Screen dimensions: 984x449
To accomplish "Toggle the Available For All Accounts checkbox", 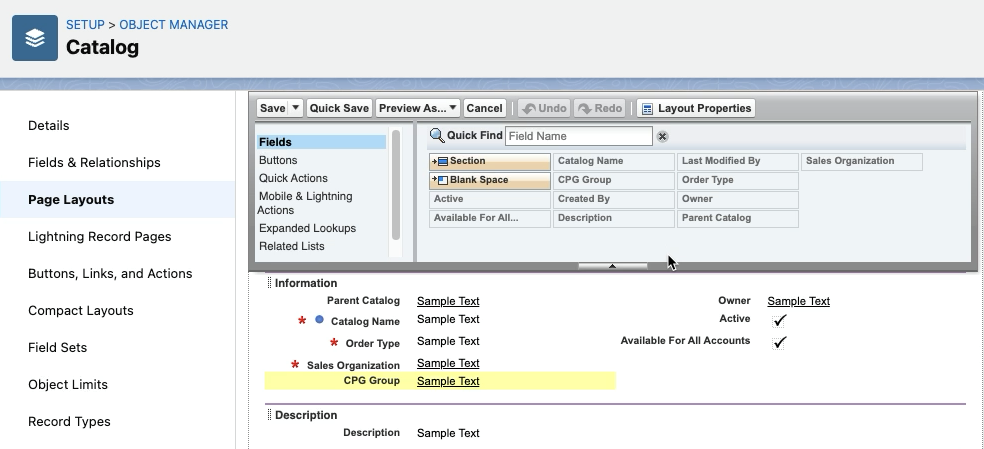I will [x=780, y=342].
